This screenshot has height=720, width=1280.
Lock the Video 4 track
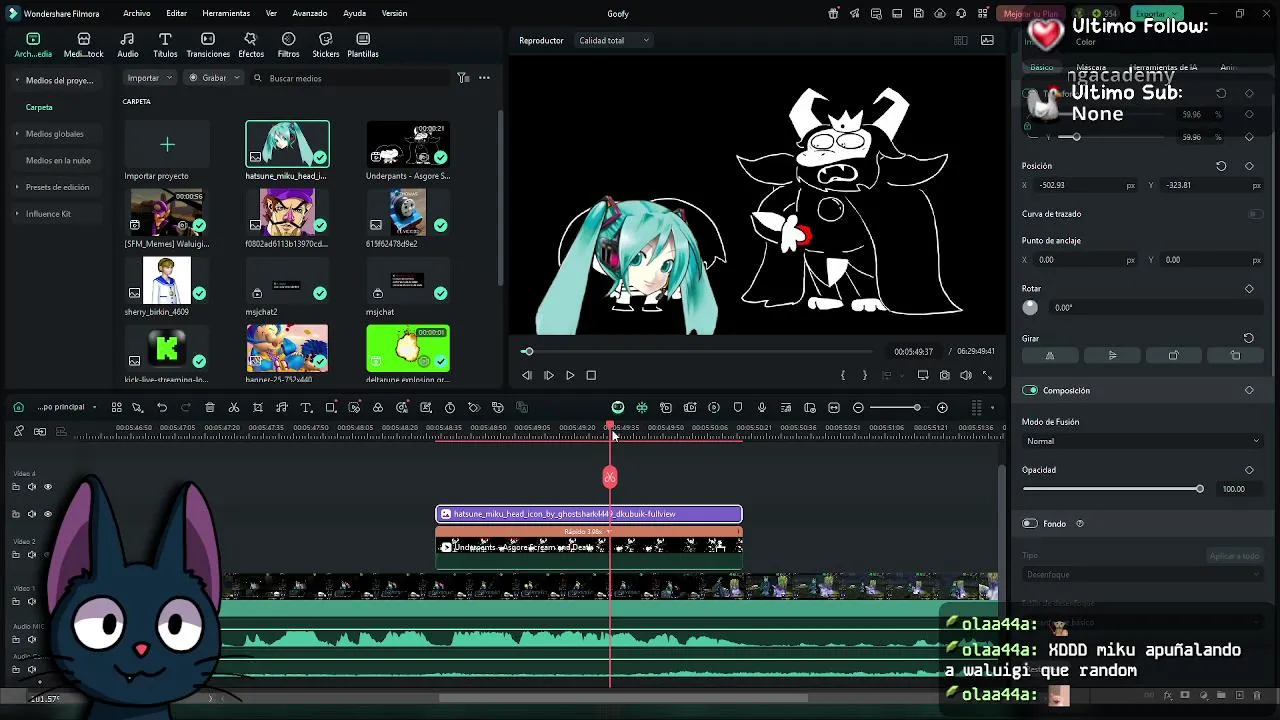[15, 487]
